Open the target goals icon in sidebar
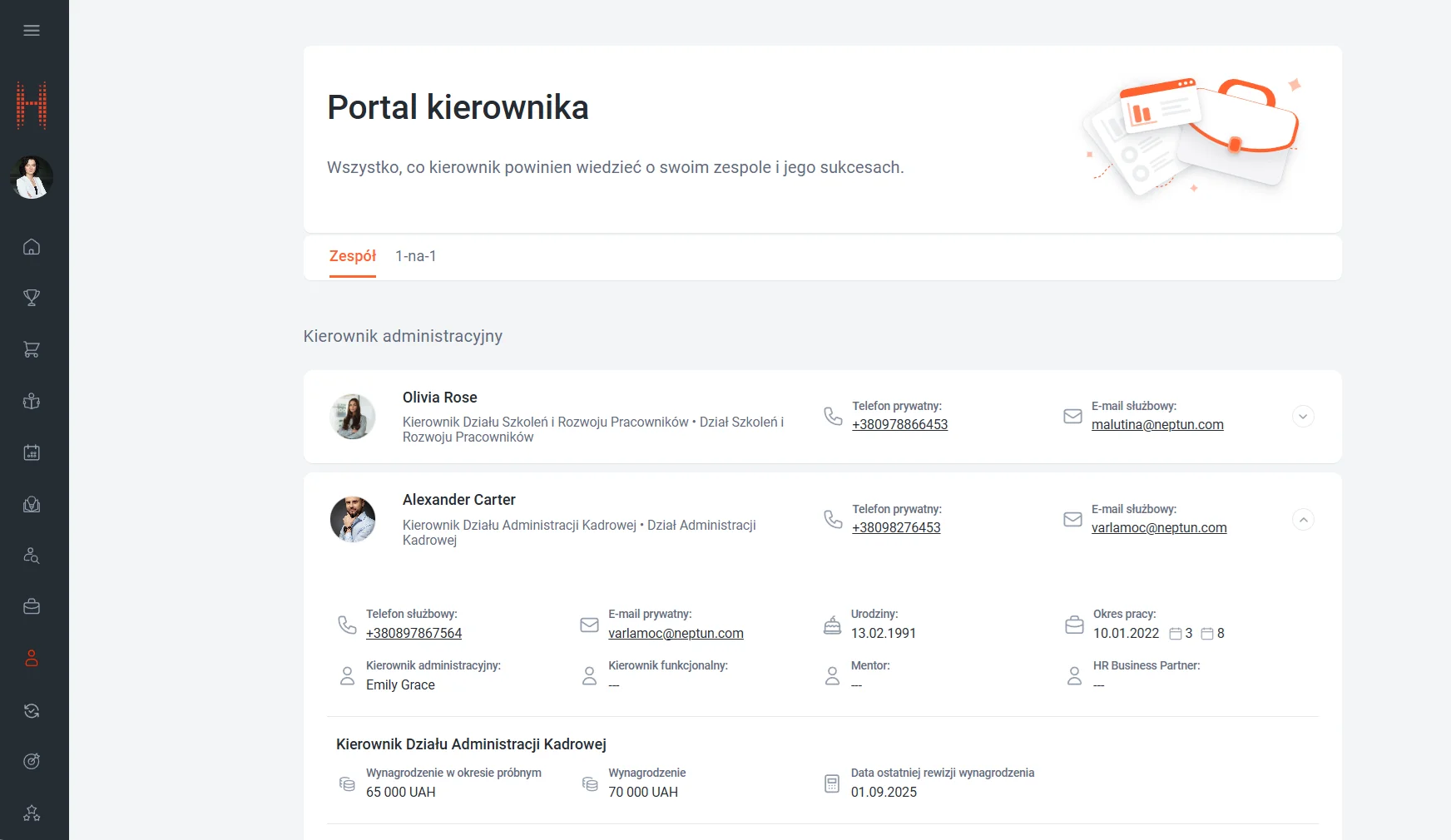The image size is (1451, 840). pos(32,761)
